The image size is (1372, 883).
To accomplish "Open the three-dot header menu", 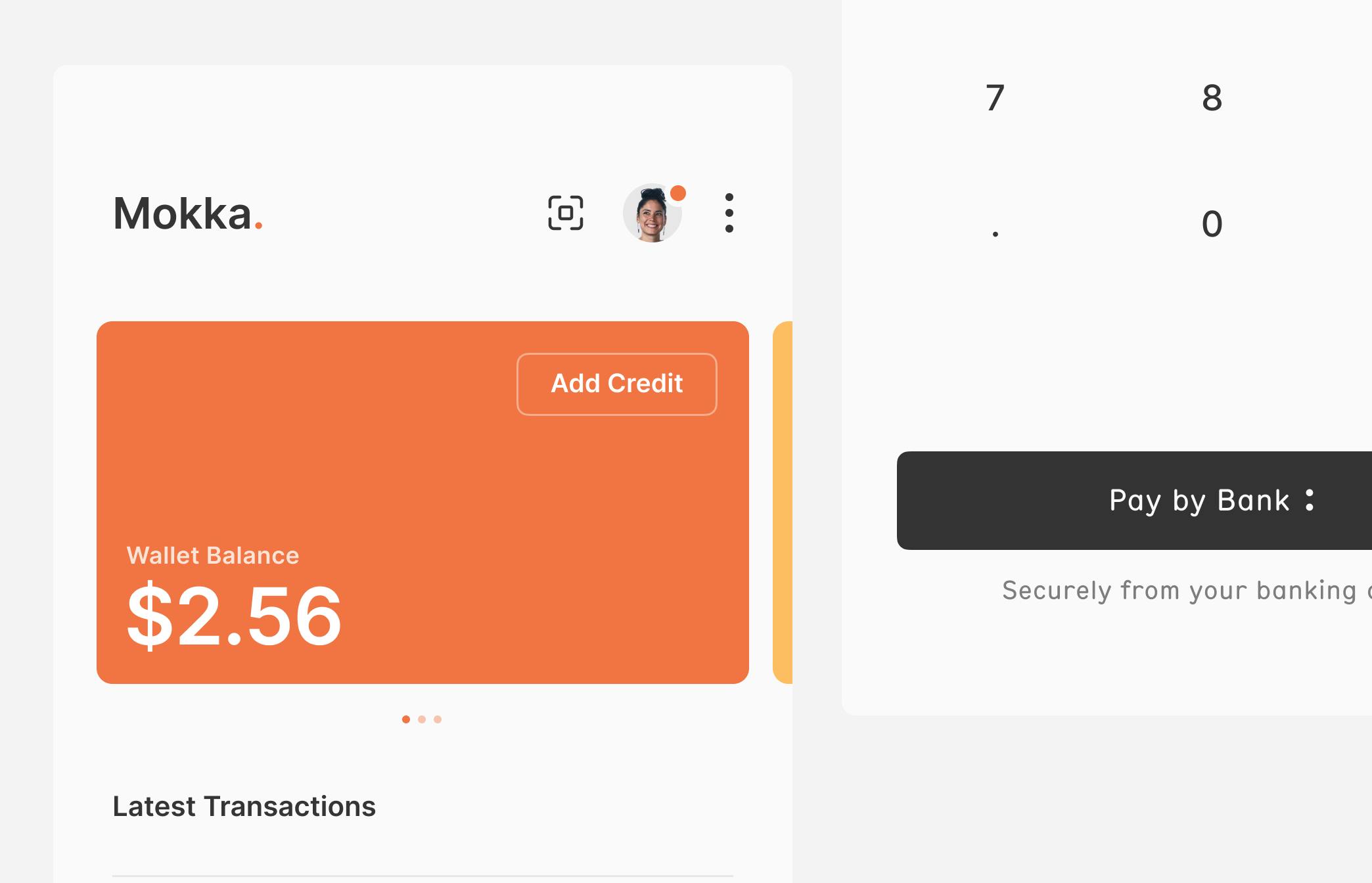I will point(729,213).
